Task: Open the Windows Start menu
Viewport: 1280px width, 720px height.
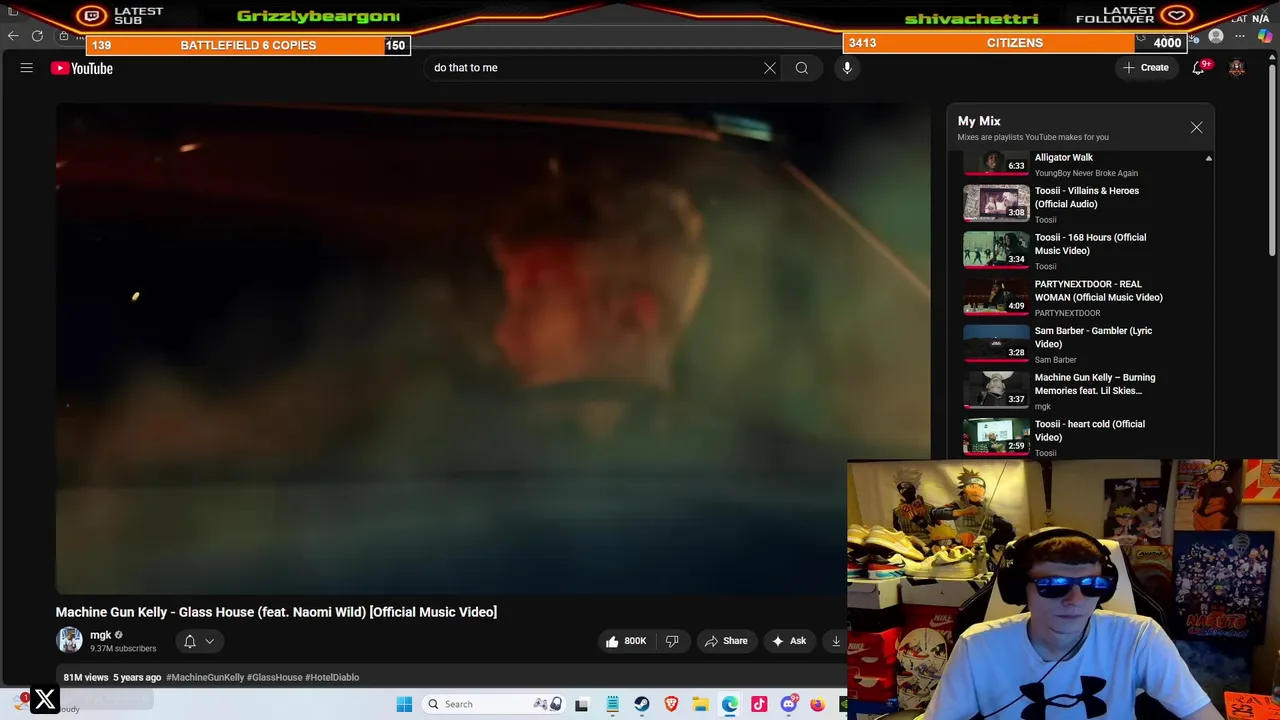Action: point(404,704)
